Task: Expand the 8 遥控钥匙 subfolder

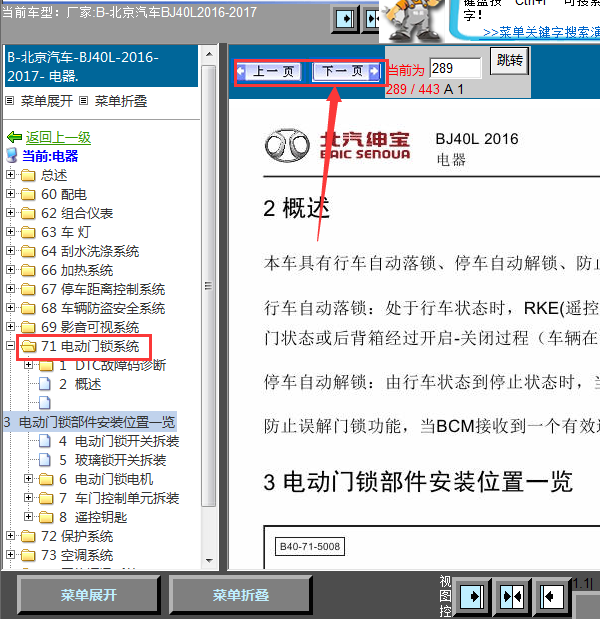Action: 28,516
